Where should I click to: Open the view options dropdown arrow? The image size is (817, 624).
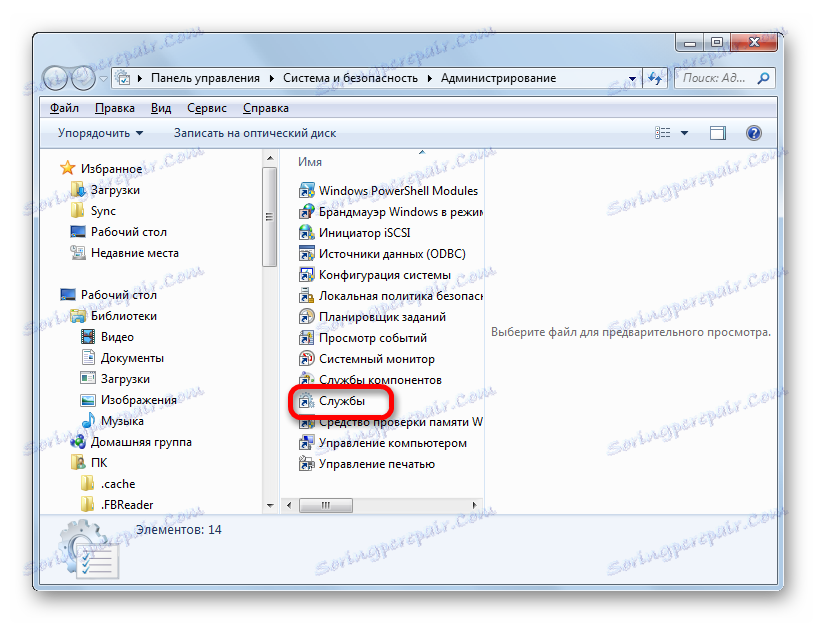tap(684, 133)
